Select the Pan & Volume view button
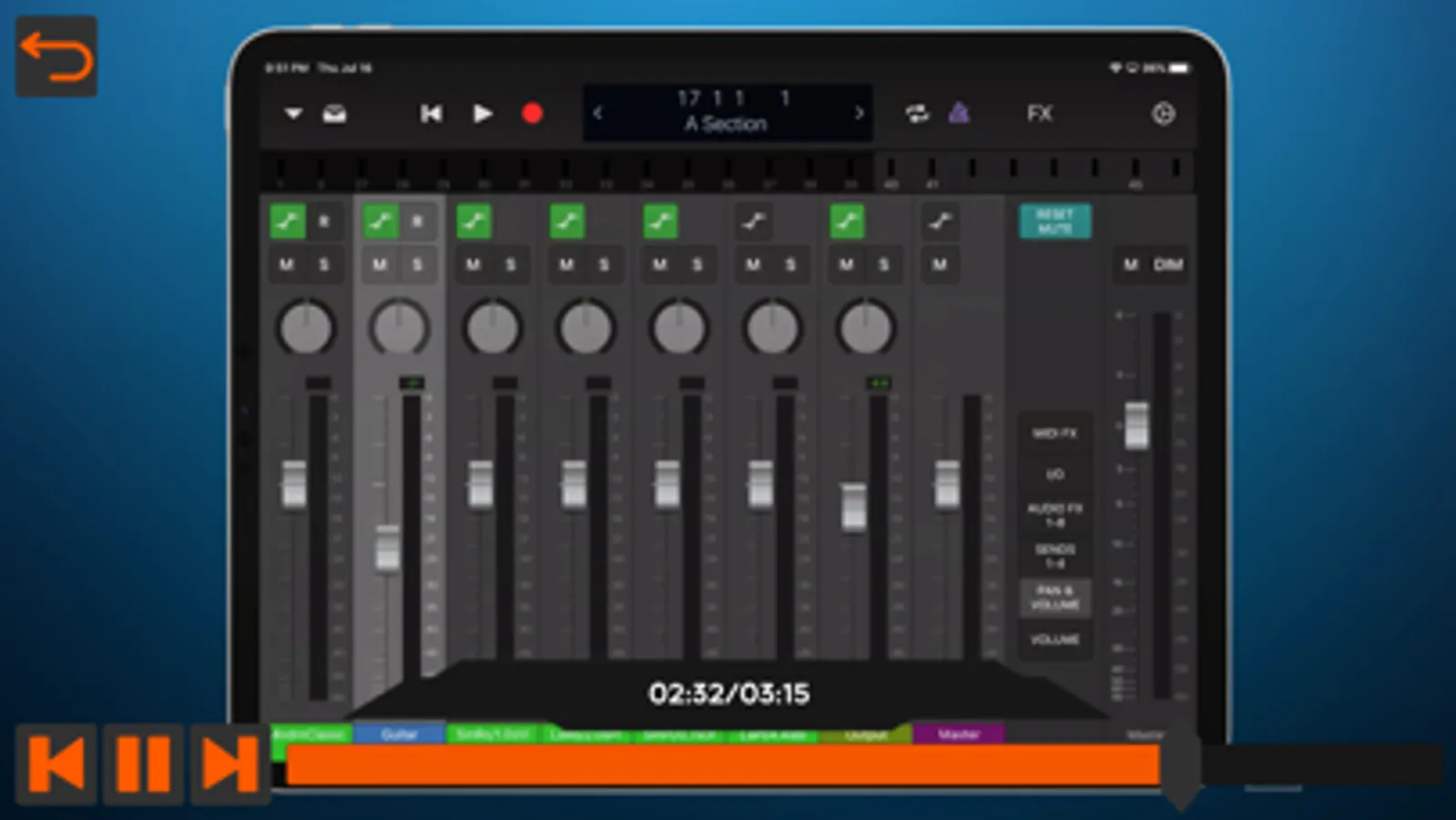This screenshot has width=1456, height=820. point(1054,598)
